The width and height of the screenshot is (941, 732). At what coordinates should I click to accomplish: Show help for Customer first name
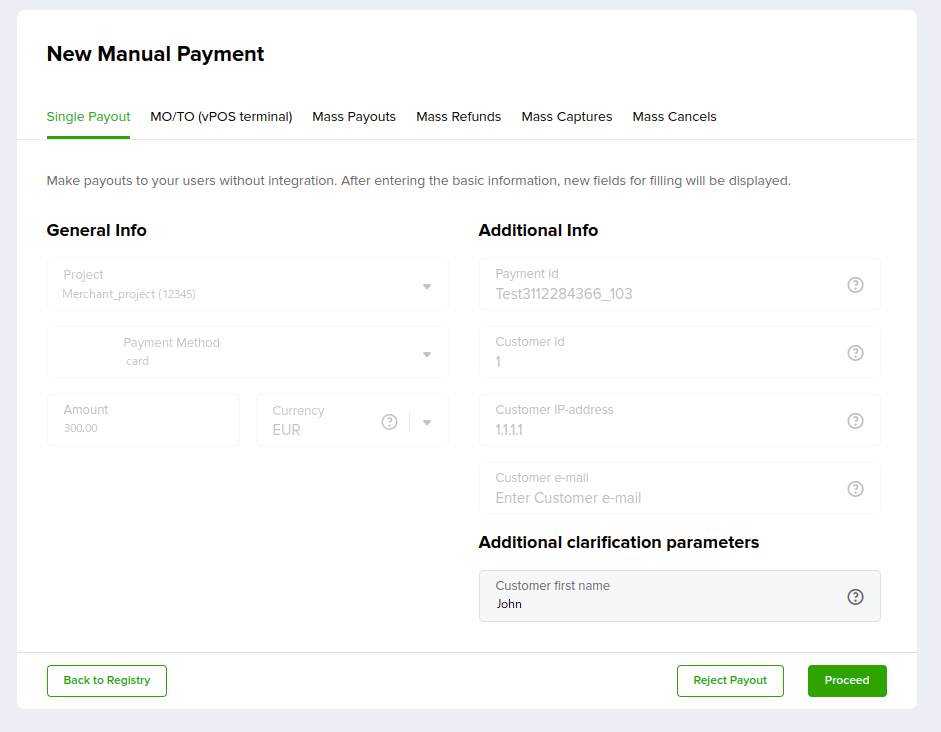(x=855, y=597)
